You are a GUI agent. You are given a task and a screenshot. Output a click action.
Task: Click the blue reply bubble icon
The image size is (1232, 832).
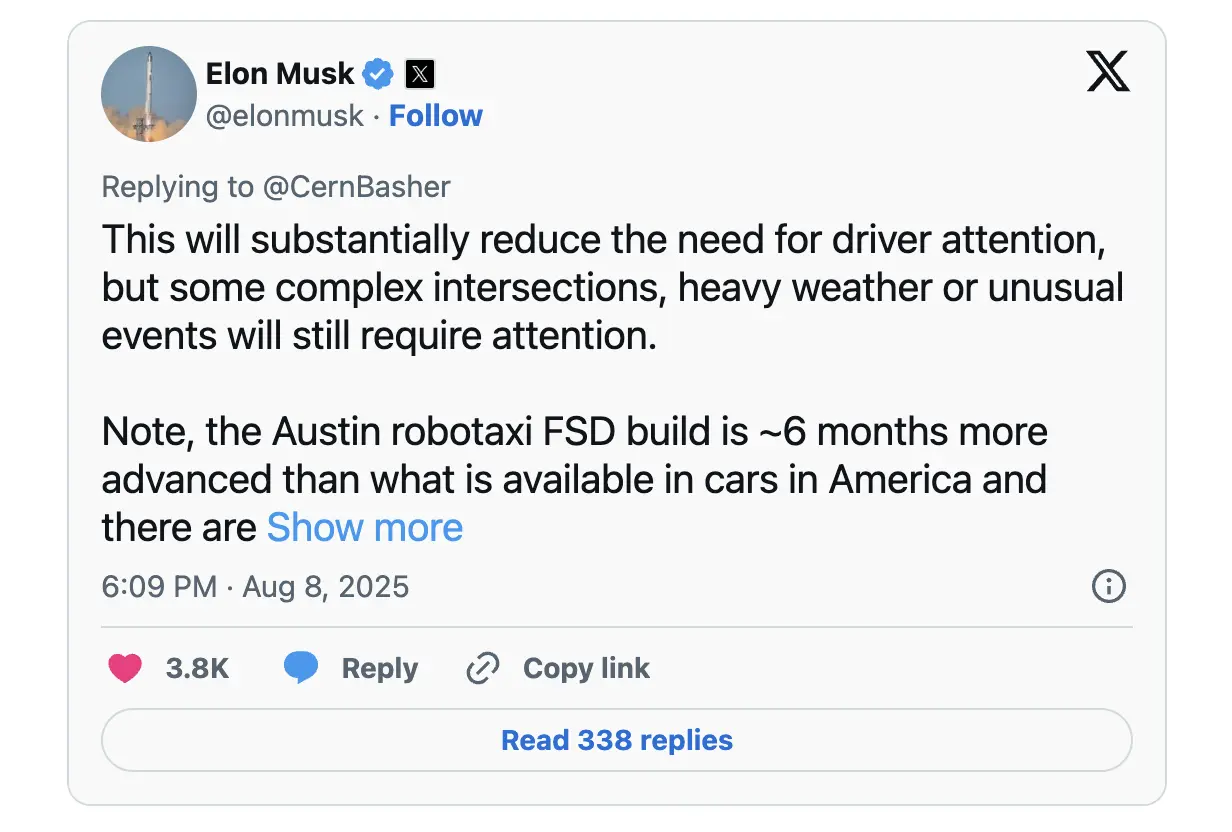[x=300, y=668]
